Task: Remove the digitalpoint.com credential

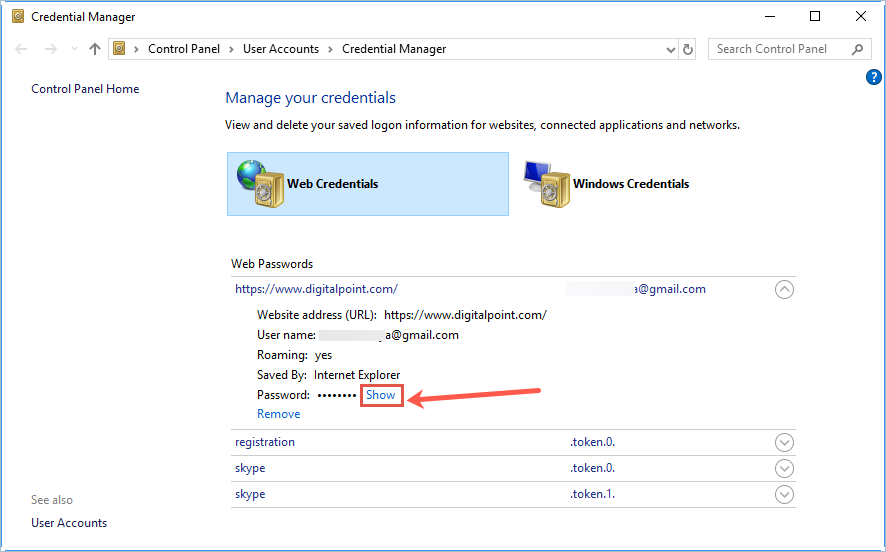Action: coord(279,414)
